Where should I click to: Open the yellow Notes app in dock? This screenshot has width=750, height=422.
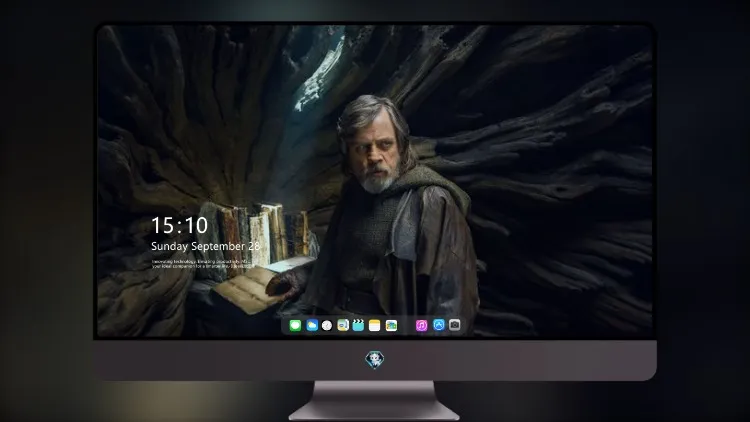point(375,325)
